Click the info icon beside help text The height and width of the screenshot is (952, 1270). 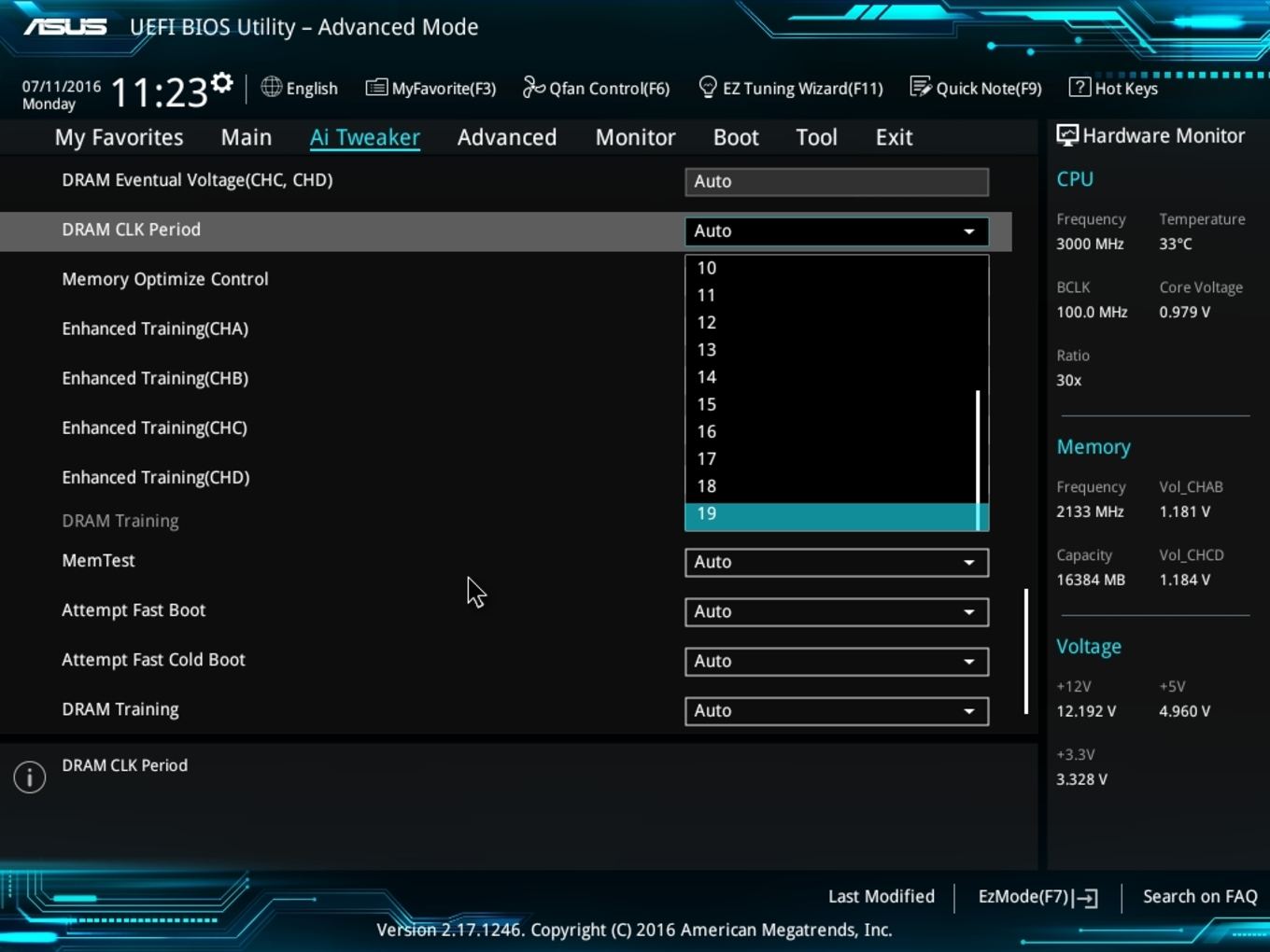point(30,777)
